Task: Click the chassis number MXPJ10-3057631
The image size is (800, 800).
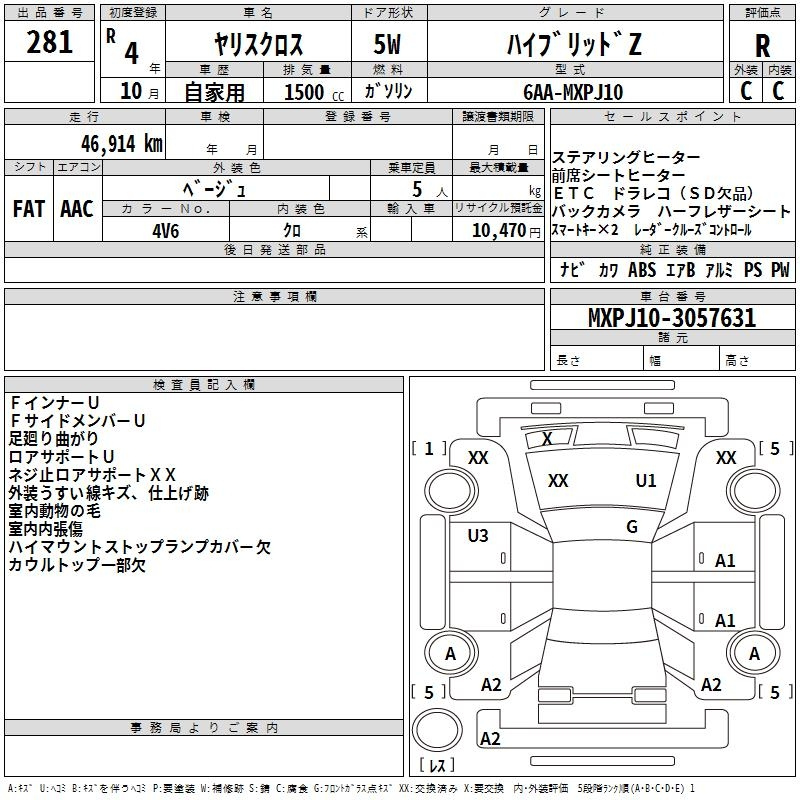Action: pyautogui.click(x=671, y=318)
